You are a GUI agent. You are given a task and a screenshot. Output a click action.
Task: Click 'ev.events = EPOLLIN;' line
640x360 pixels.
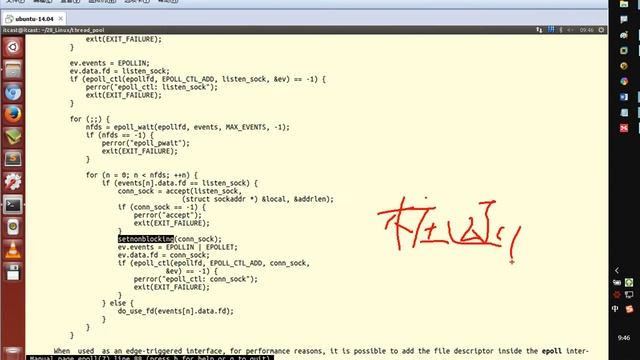110,63
